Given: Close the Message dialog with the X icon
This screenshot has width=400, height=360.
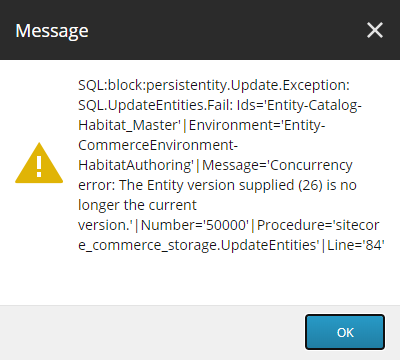Looking at the screenshot, I should pos(375,30).
